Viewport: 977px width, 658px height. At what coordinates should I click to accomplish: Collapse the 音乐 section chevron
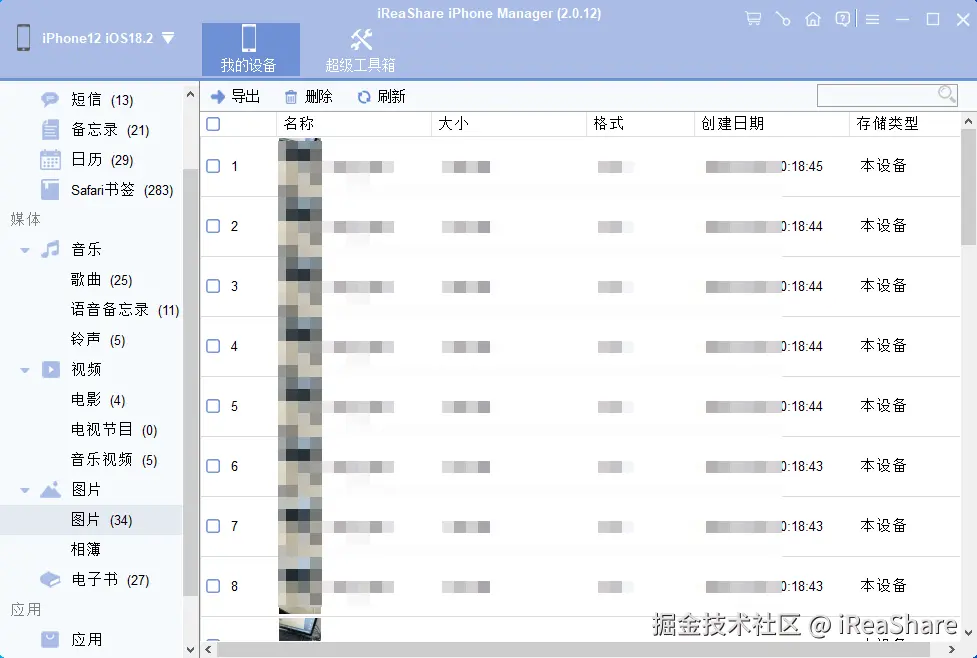[26, 249]
